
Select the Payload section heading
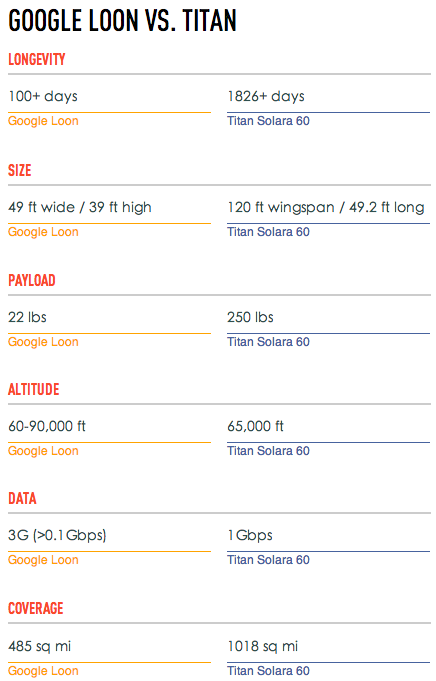pyautogui.click(x=32, y=280)
